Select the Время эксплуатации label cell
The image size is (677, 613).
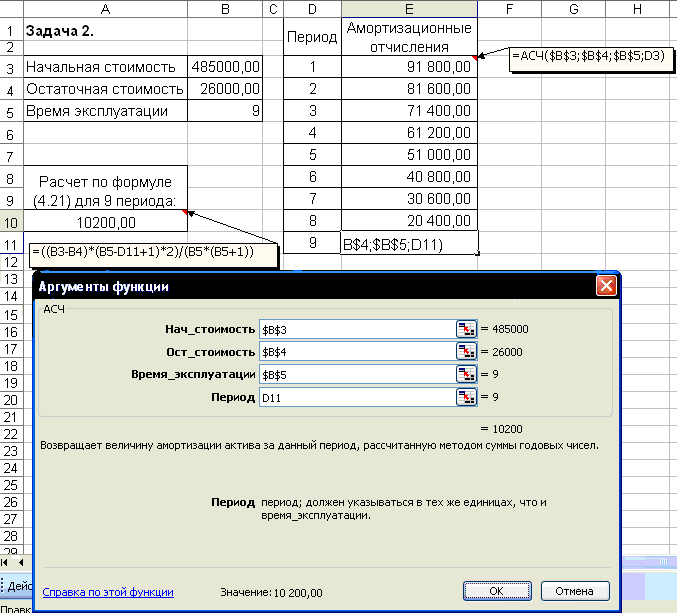coord(105,111)
